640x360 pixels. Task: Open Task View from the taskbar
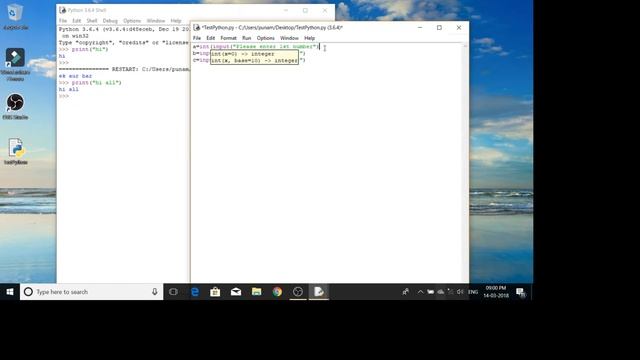(x=173, y=292)
